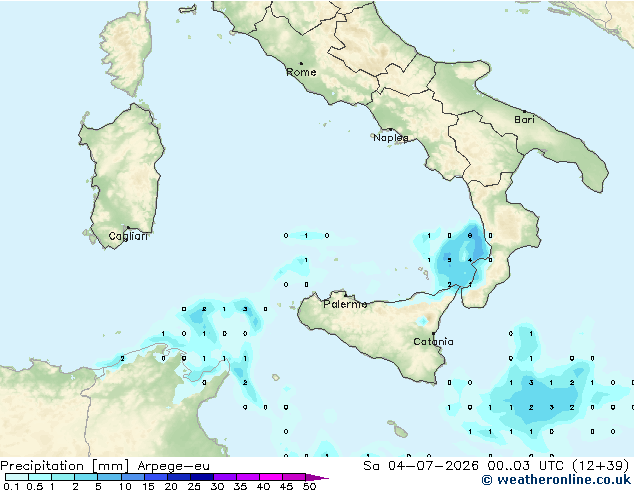Open the weatheronline.co.uk copyright link
Screen dimensions: 634x490
(x=556, y=480)
